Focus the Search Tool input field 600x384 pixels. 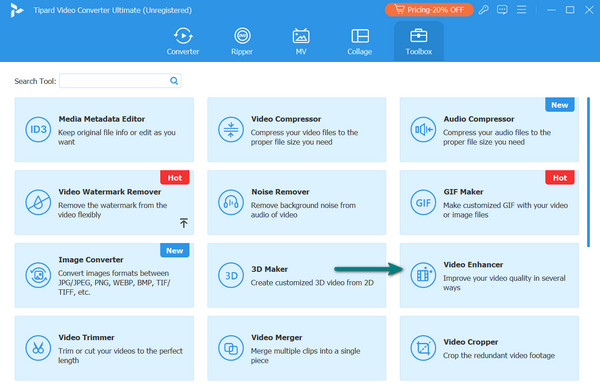tap(120, 81)
